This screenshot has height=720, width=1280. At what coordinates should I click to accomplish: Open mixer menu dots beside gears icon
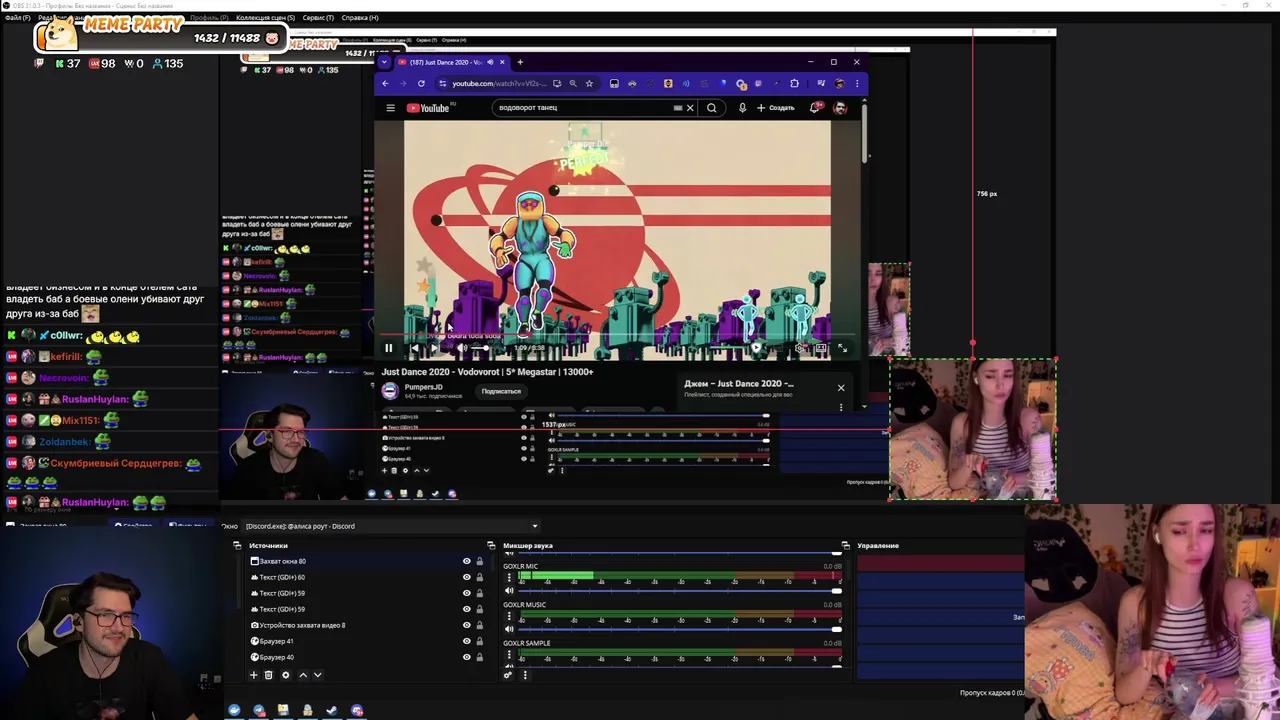click(x=524, y=675)
